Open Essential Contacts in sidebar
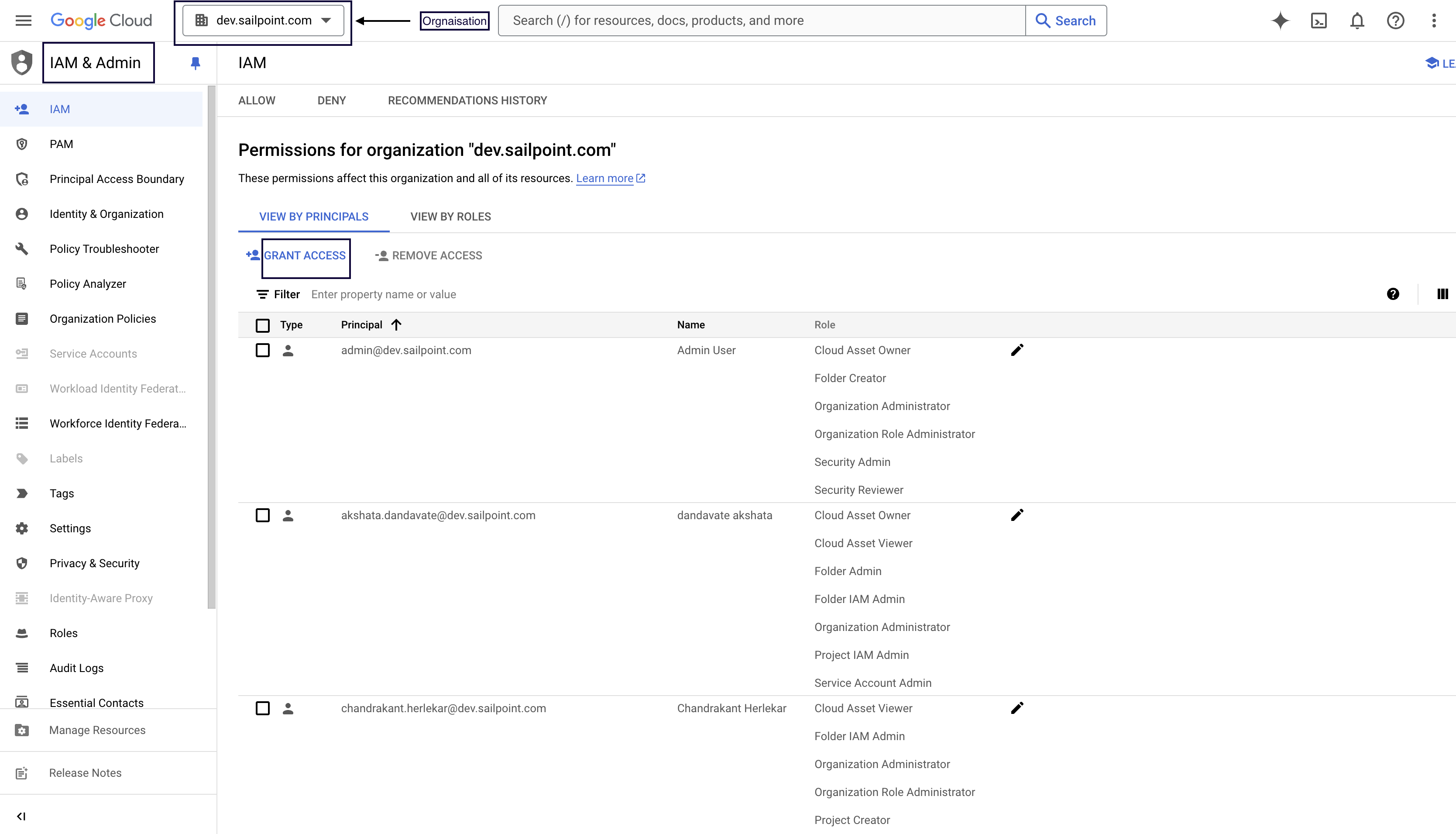The width and height of the screenshot is (1456, 834). [x=101, y=702]
